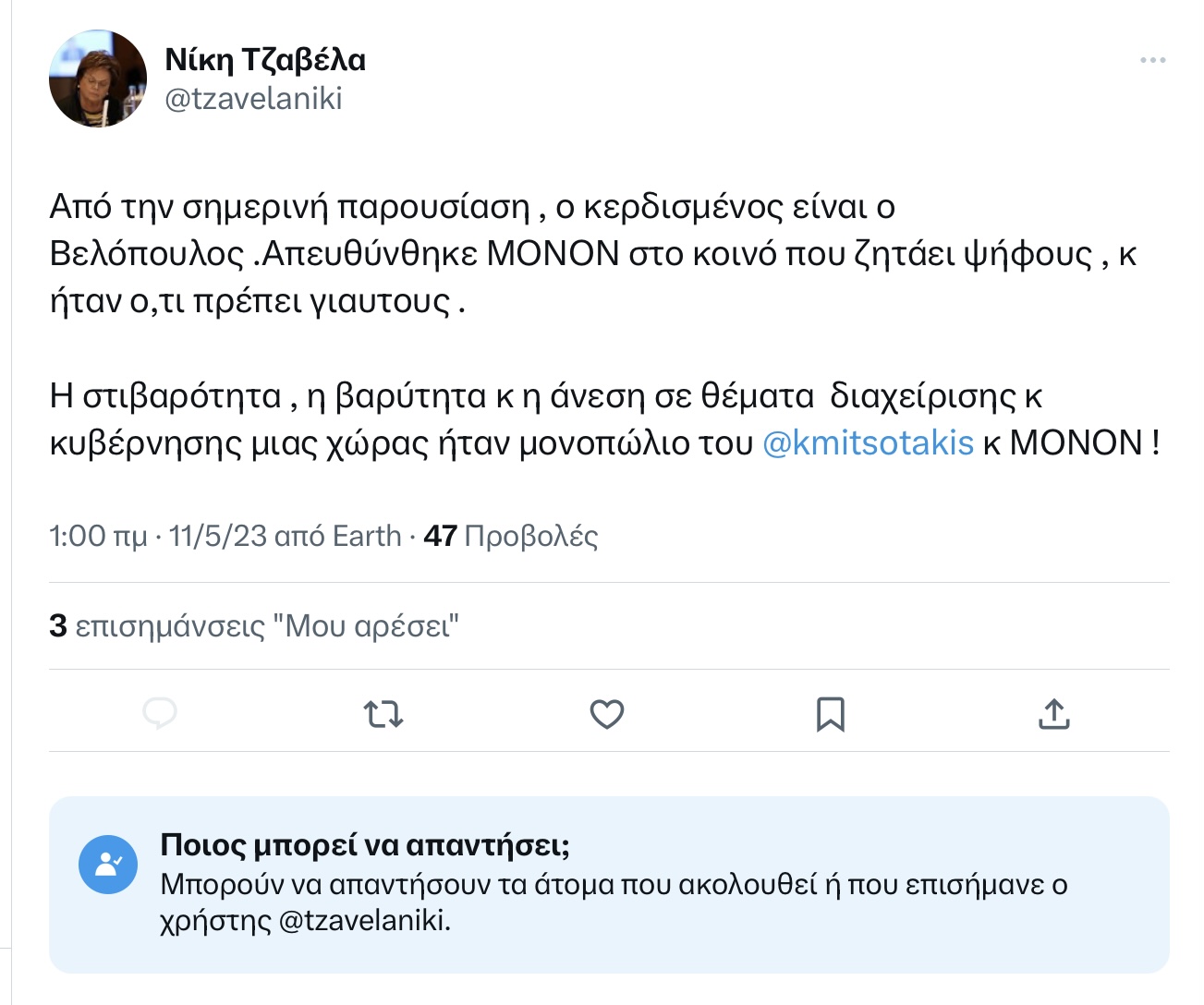Open the @kmitsotakis mention link

pyautogui.click(x=868, y=442)
